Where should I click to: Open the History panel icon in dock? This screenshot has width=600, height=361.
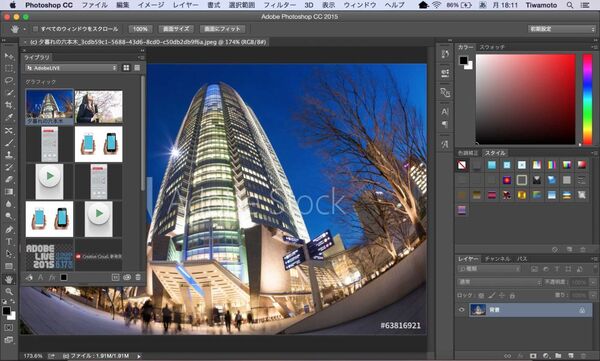(445, 54)
